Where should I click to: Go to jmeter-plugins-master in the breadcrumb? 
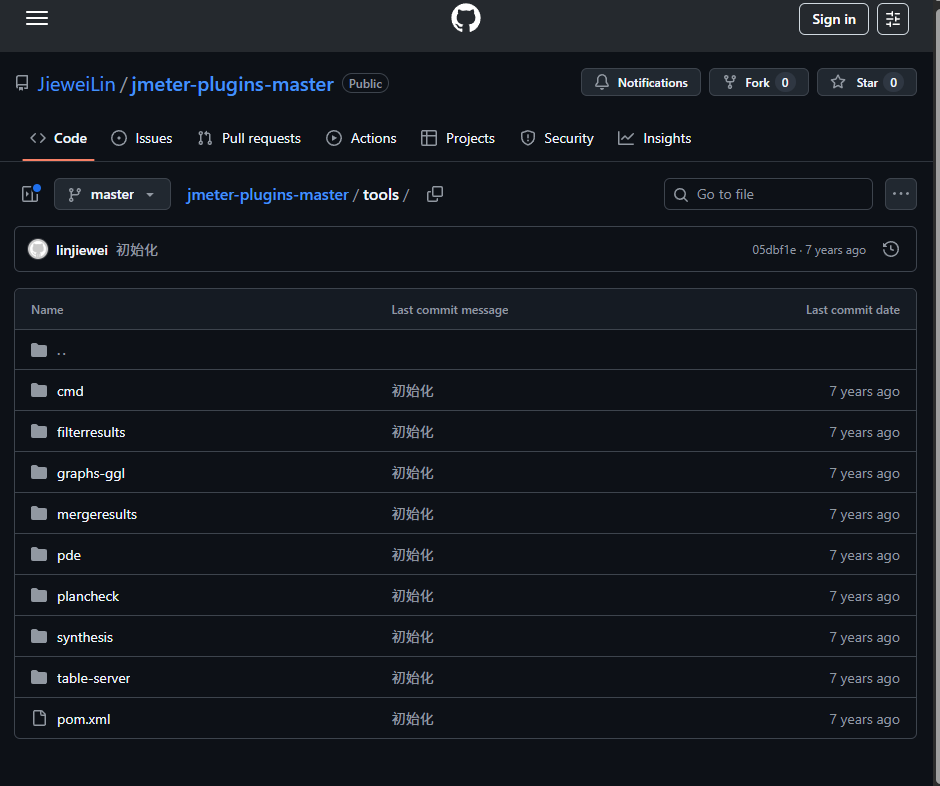267,195
